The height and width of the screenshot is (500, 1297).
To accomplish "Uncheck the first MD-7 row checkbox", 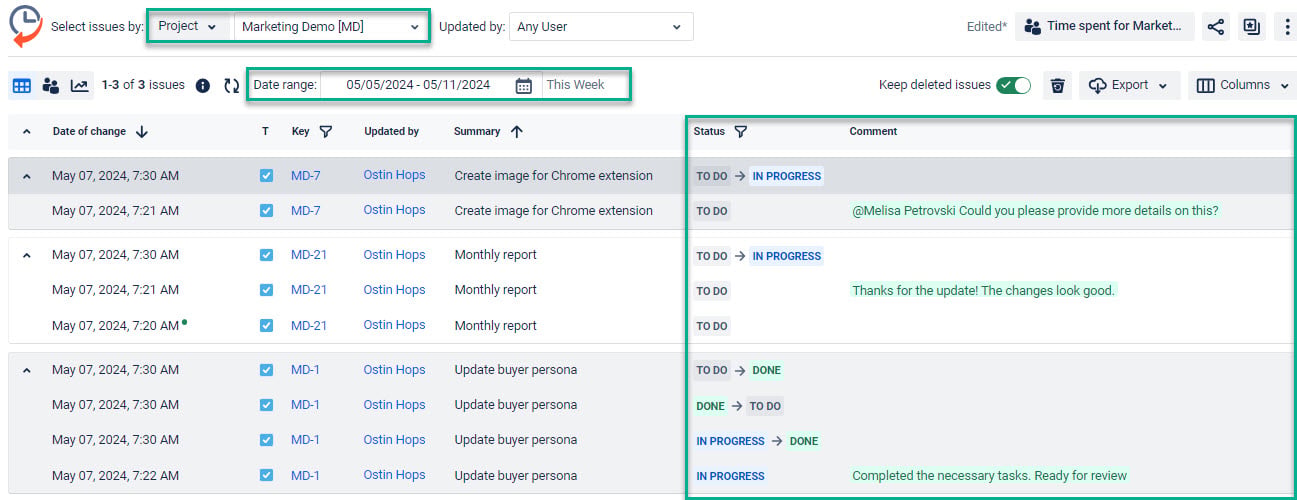I will click(266, 175).
